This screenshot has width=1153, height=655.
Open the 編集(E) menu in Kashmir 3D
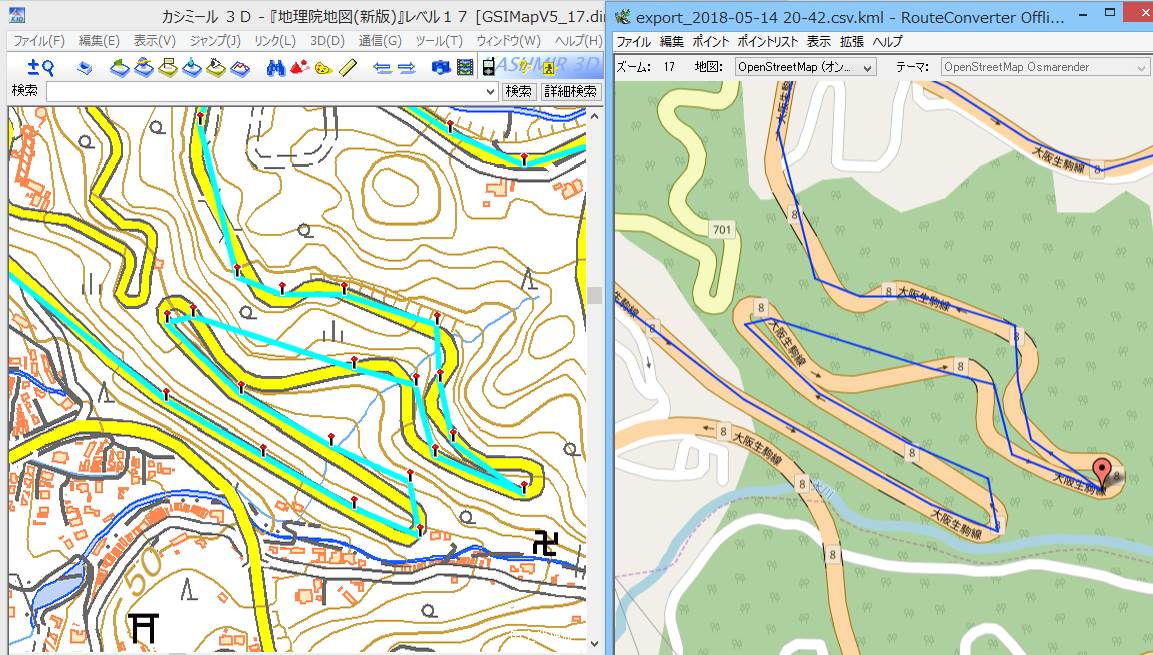[x=99, y=41]
